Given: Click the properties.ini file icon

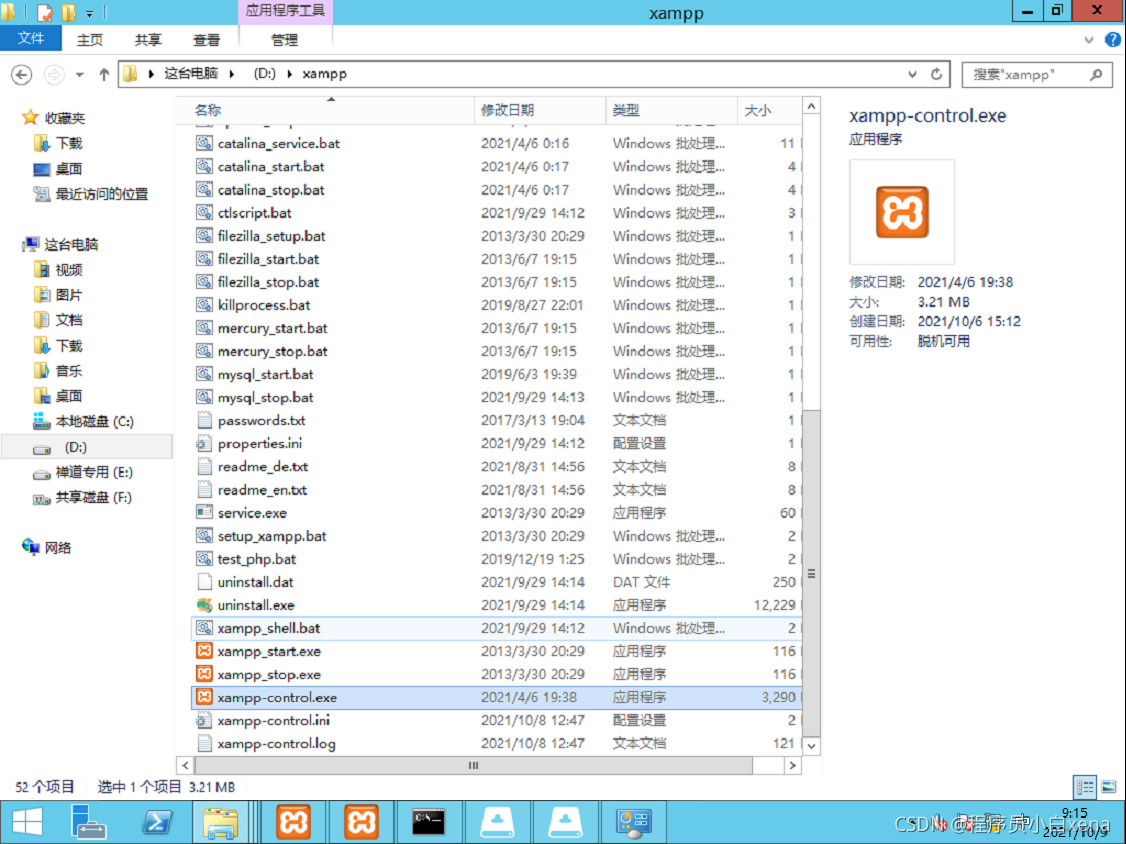Looking at the screenshot, I should tap(205, 443).
